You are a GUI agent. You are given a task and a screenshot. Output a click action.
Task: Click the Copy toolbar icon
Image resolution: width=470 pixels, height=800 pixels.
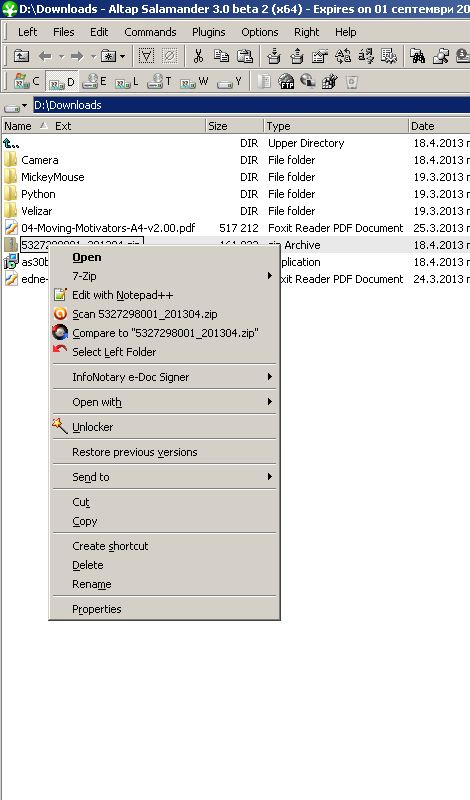coord(221,56)
